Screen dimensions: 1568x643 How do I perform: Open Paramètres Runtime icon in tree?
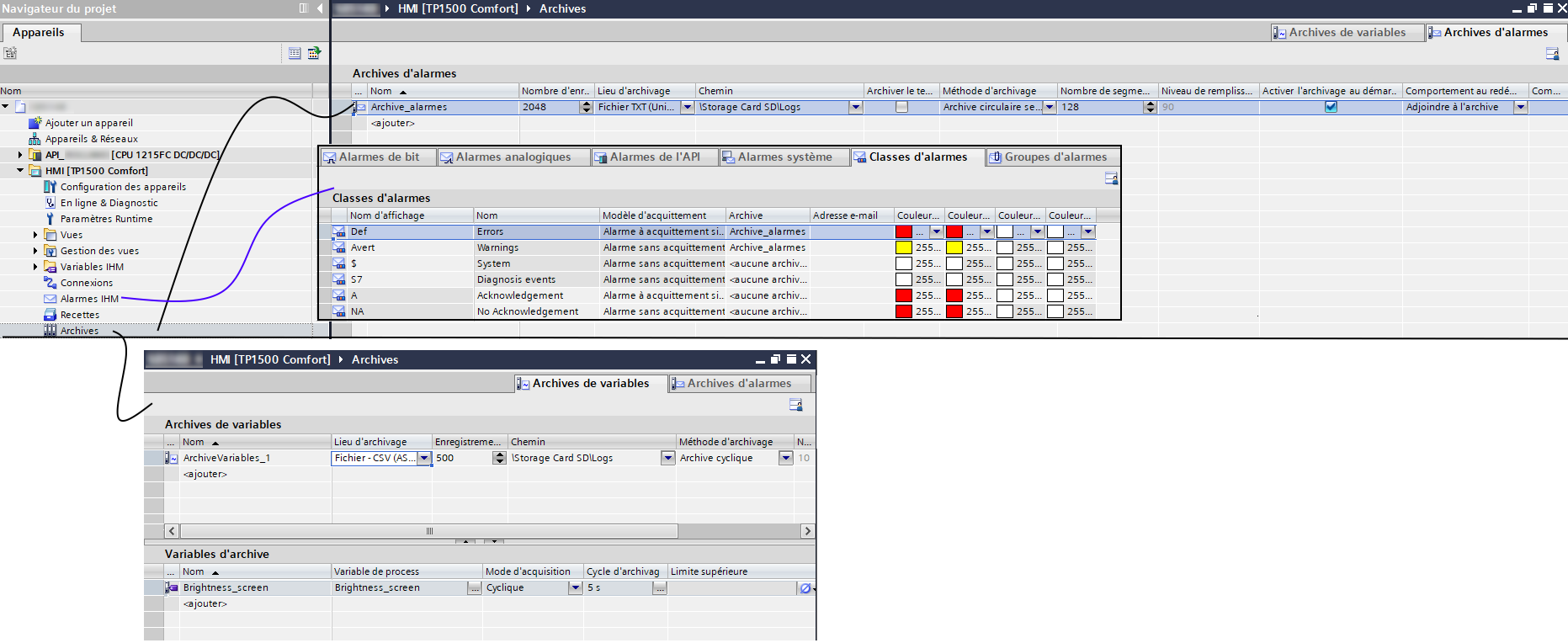coord(50,219)
